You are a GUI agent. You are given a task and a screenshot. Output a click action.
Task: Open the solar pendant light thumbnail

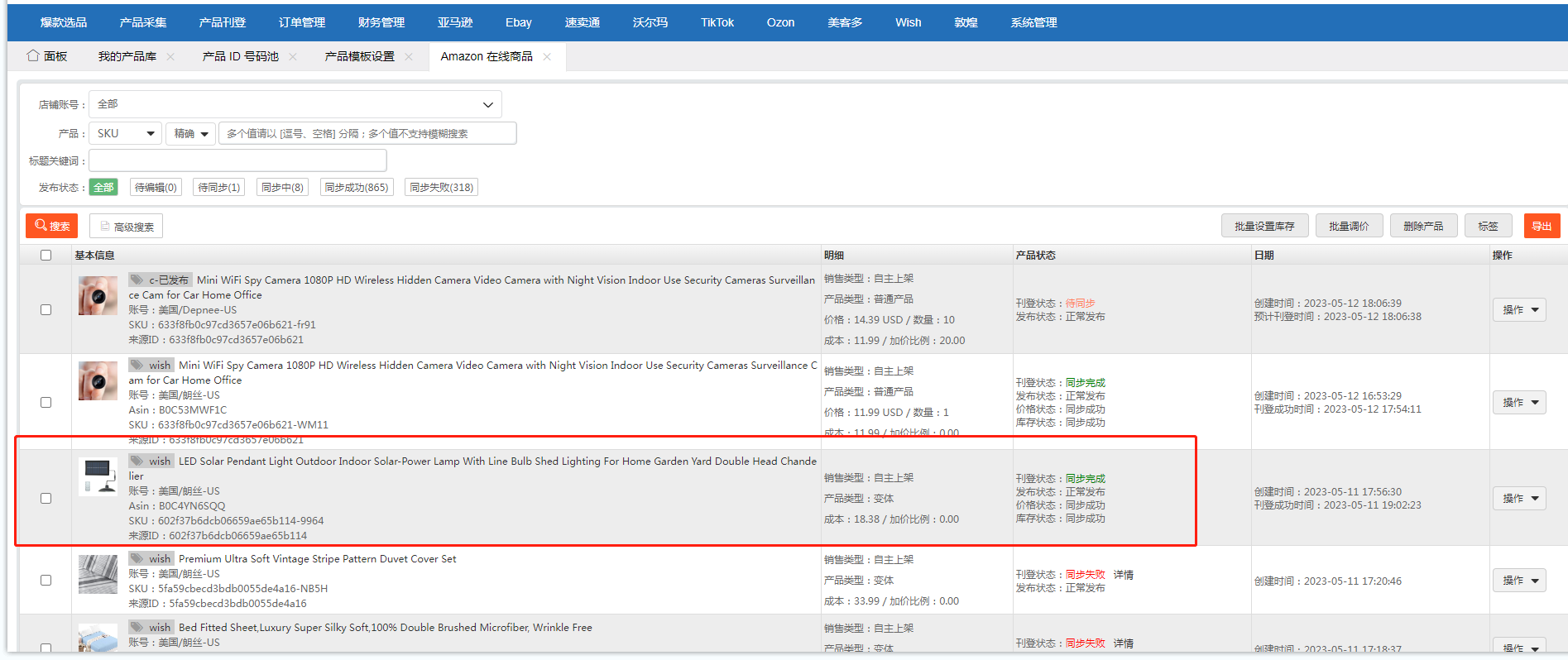coord(98,477)
